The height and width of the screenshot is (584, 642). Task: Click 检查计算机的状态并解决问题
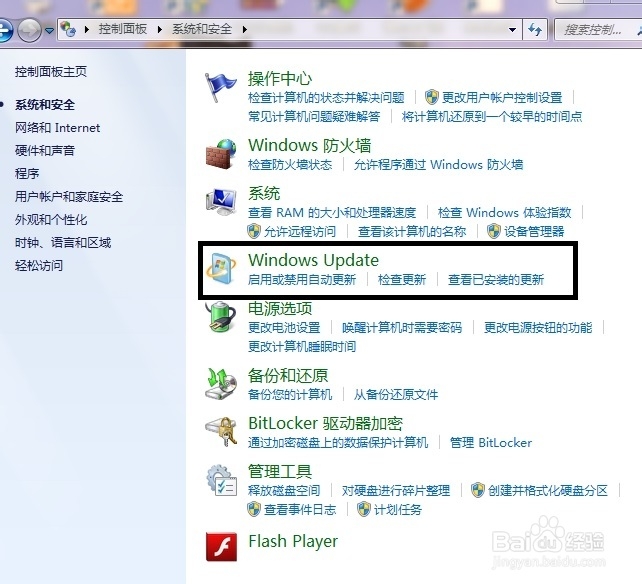(326, 97)
